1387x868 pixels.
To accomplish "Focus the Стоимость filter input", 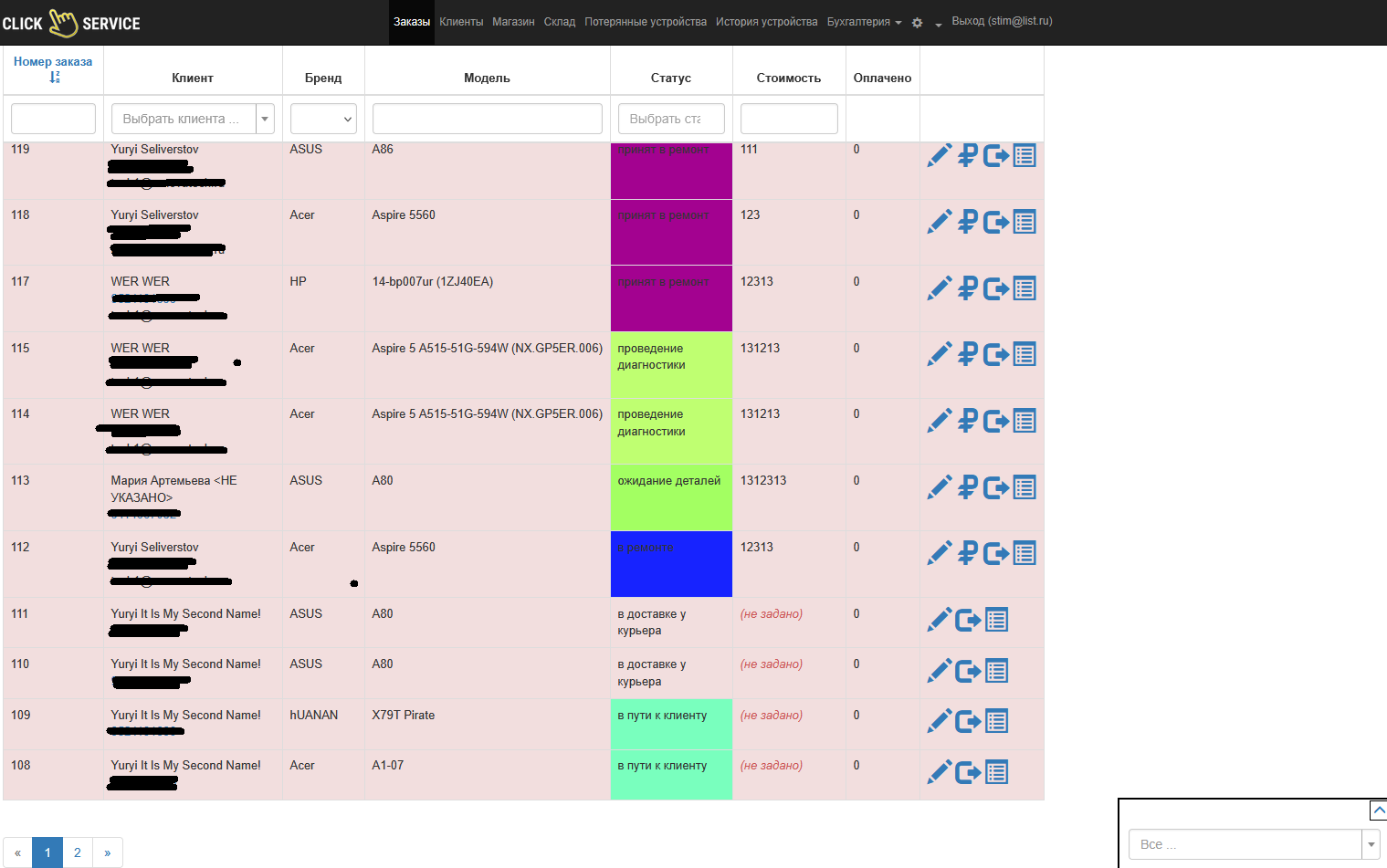I will click(789, 119).
